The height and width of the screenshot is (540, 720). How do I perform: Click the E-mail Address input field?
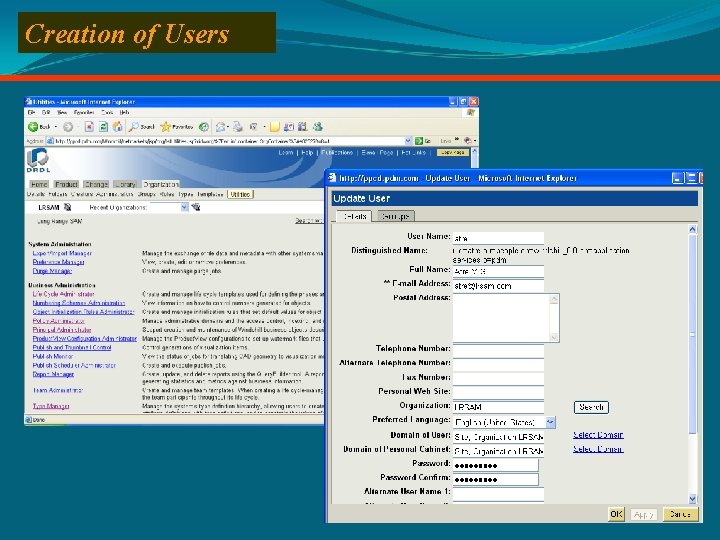pos(498,286)
